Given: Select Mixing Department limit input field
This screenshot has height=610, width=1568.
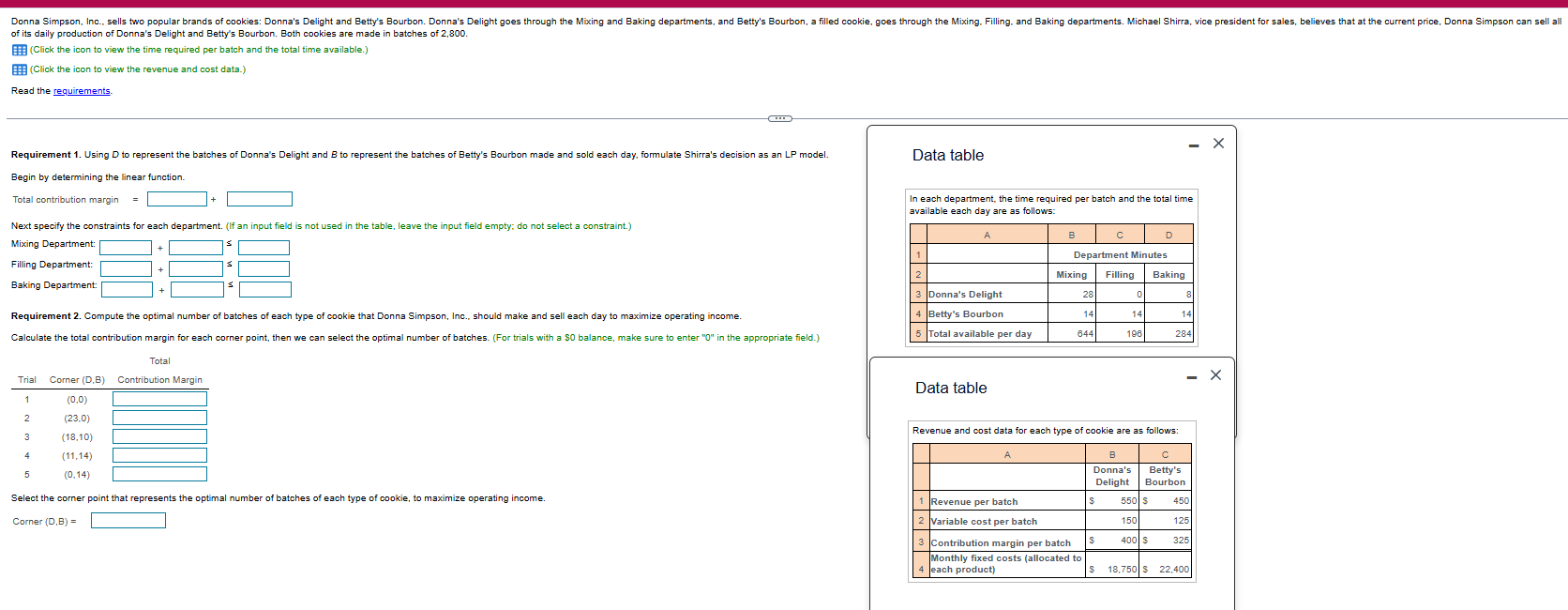Looking at the screenshot, I should point(264,248).
